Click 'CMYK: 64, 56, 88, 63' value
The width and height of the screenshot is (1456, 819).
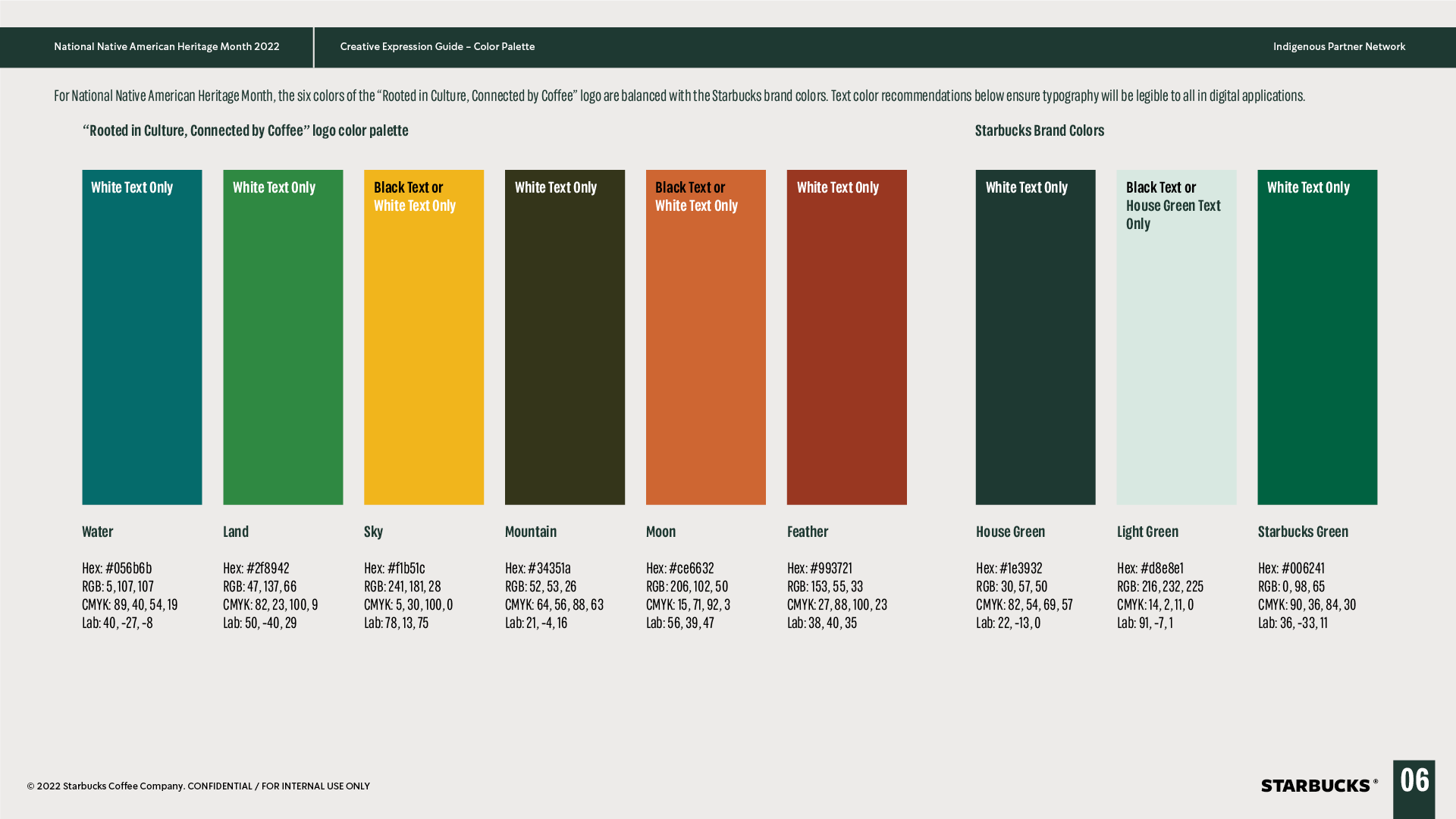[x=554, y=604]
